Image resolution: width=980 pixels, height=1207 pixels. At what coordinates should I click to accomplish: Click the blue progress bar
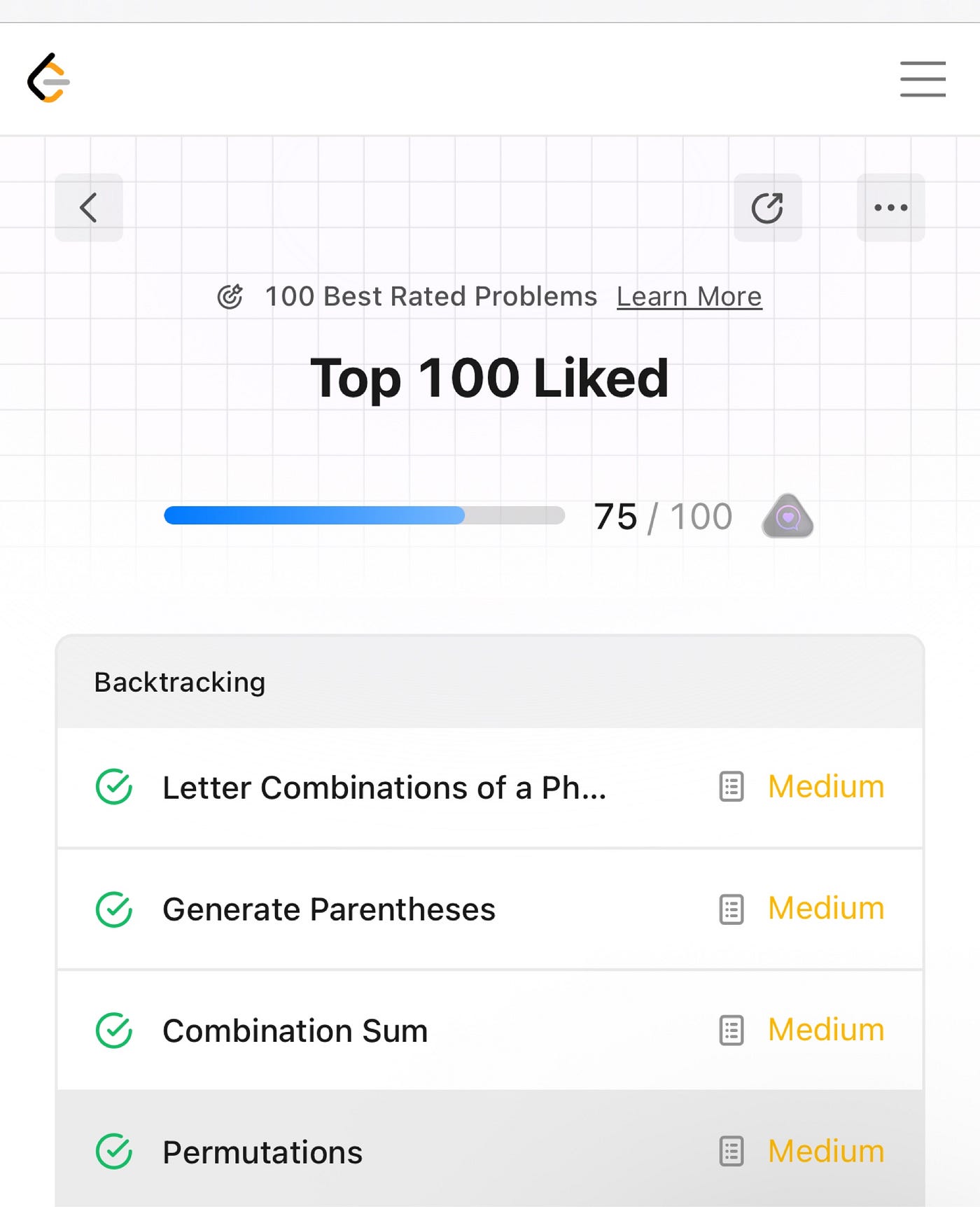(364, 515)
